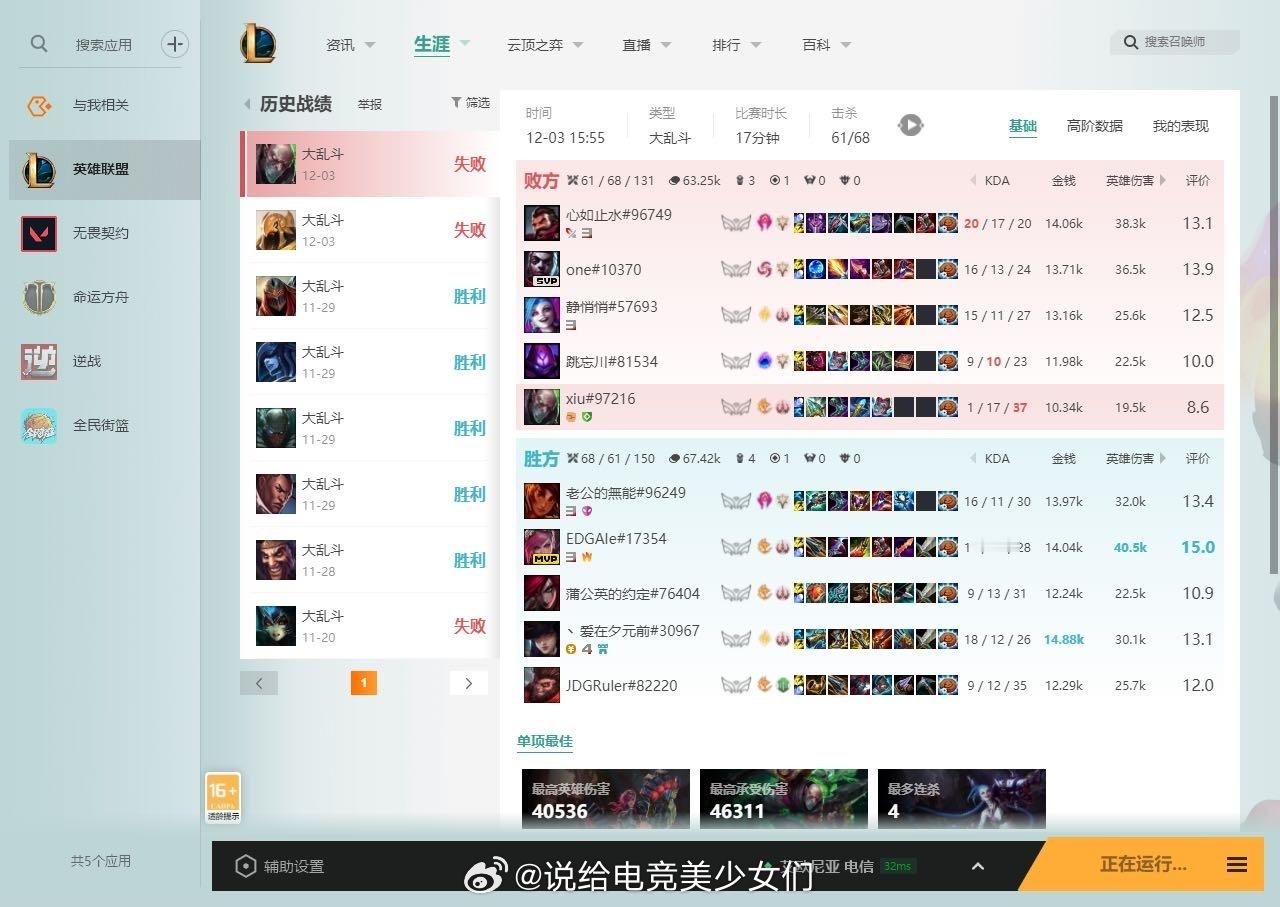
Task: Click champion avatar of 静悄悄#57693
Action: (542, 315)
